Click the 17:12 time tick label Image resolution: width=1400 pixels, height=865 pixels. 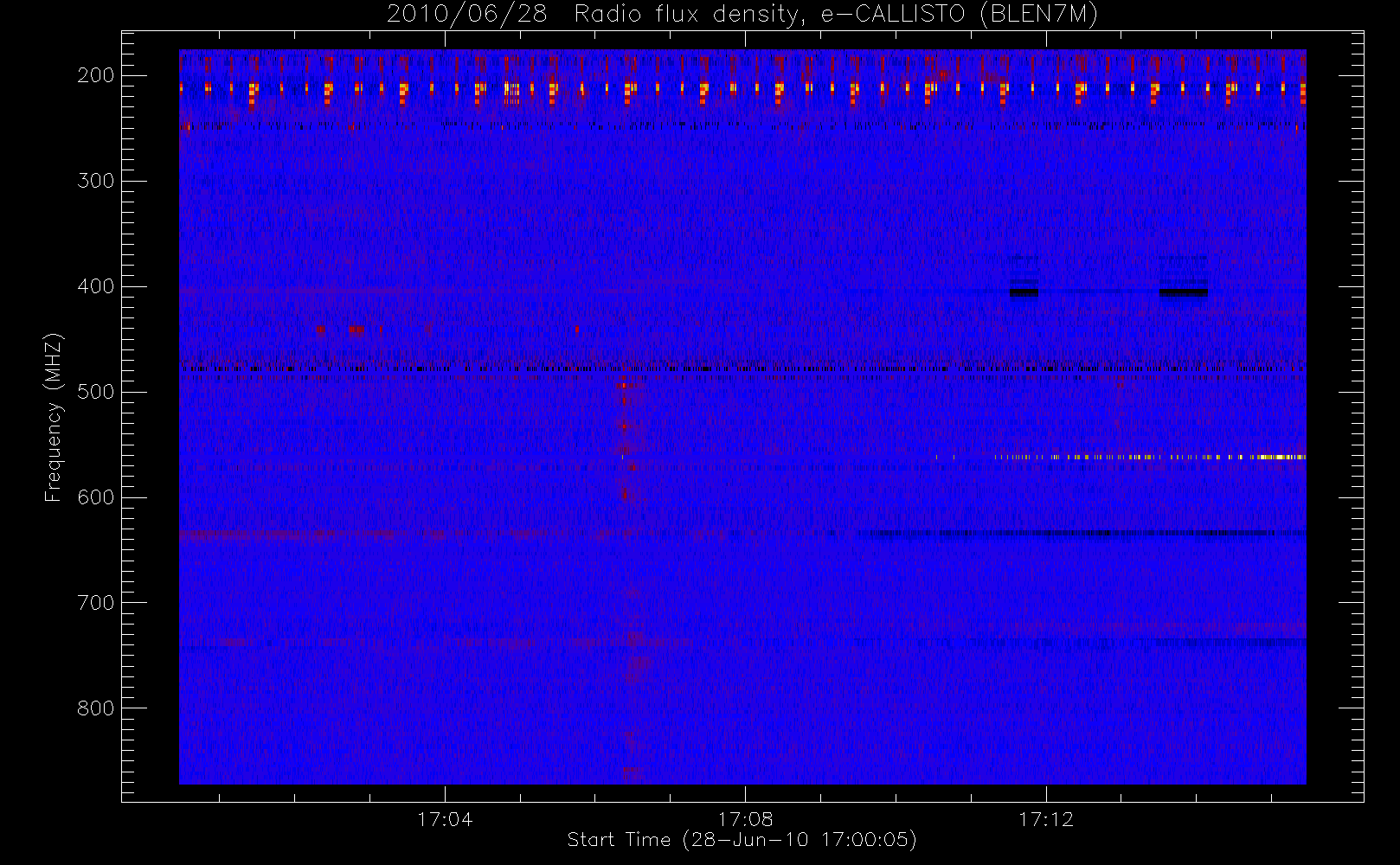click(1046, 819)
